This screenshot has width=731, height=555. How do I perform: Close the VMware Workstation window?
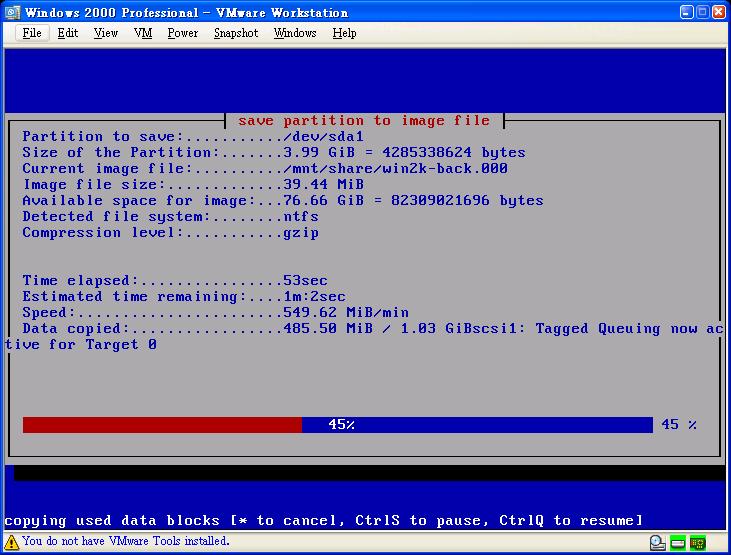[x=718, y=12]
